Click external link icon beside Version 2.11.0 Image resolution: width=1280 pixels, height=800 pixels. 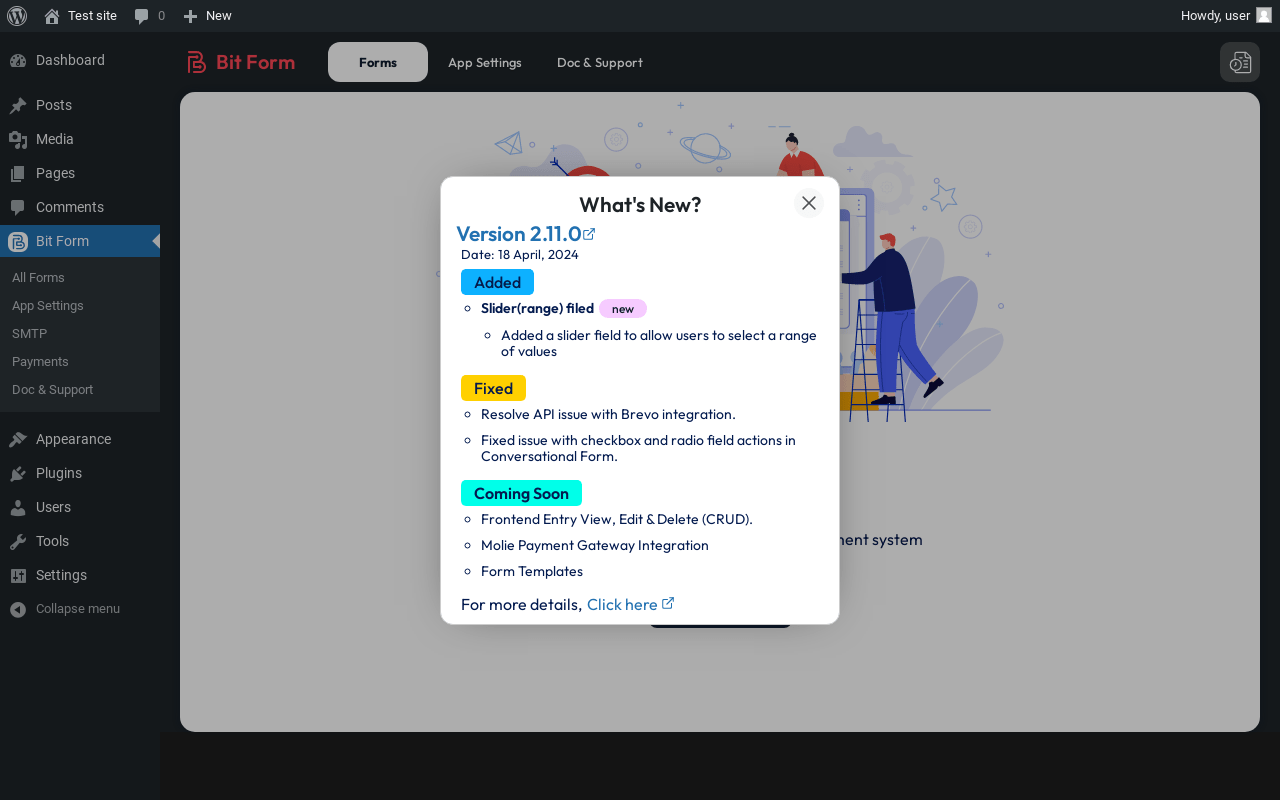(589, 234)
